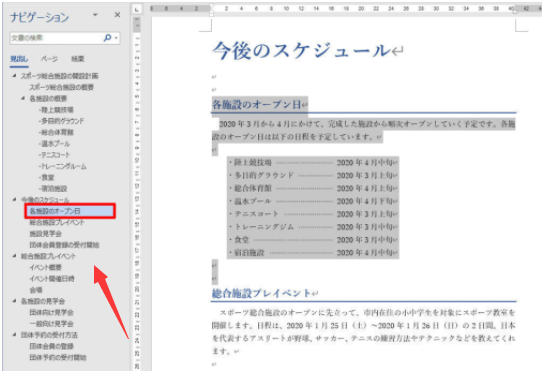Click the 総合施設プレイベント heading in the document

point(261,293)
